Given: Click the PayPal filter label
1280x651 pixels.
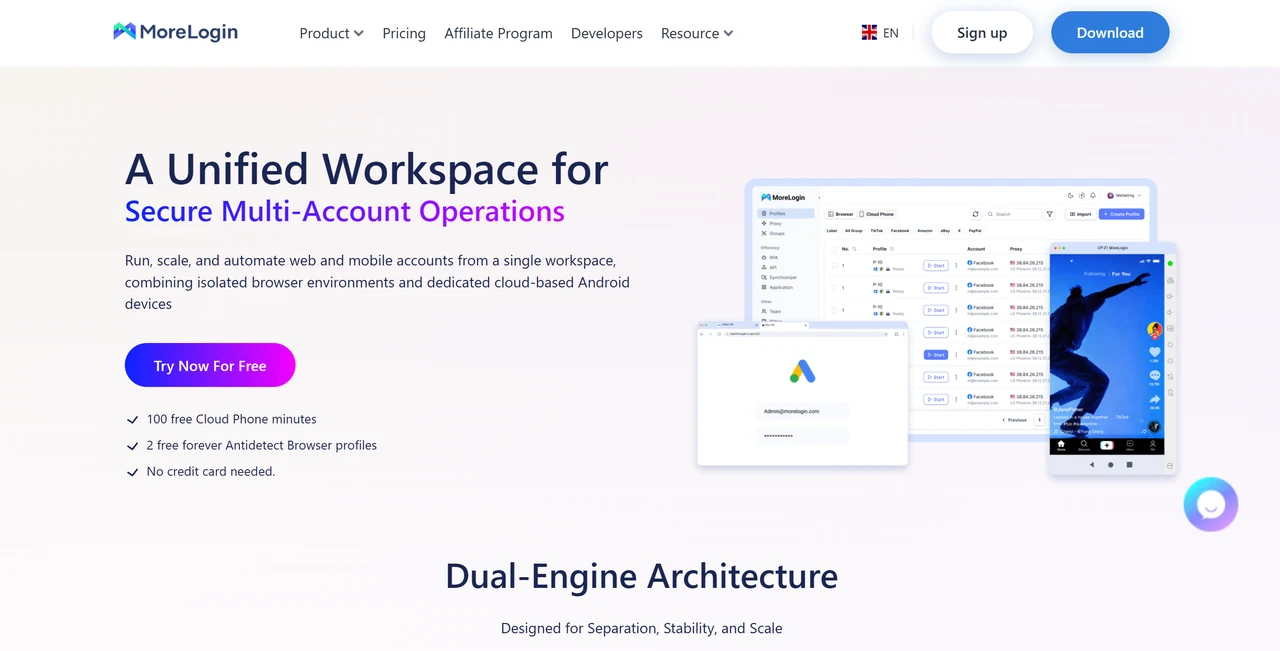Looking at the screenshot, I should pos(975,231).
